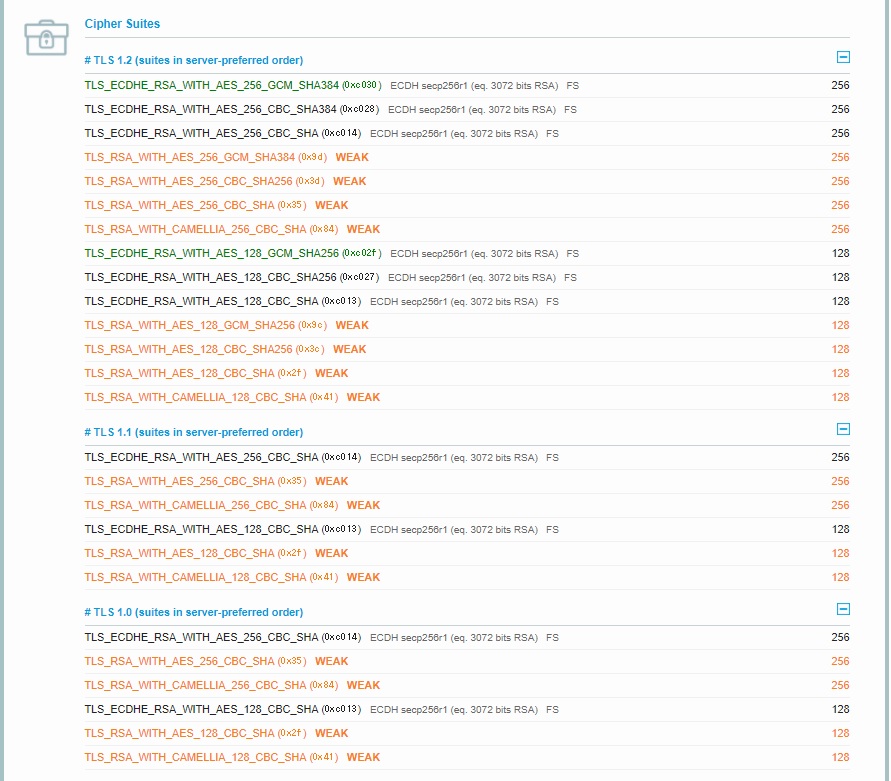This screenshot has width=891, height=781.
Task: Click the (0x9d) hex code
Action: point(313,157)
